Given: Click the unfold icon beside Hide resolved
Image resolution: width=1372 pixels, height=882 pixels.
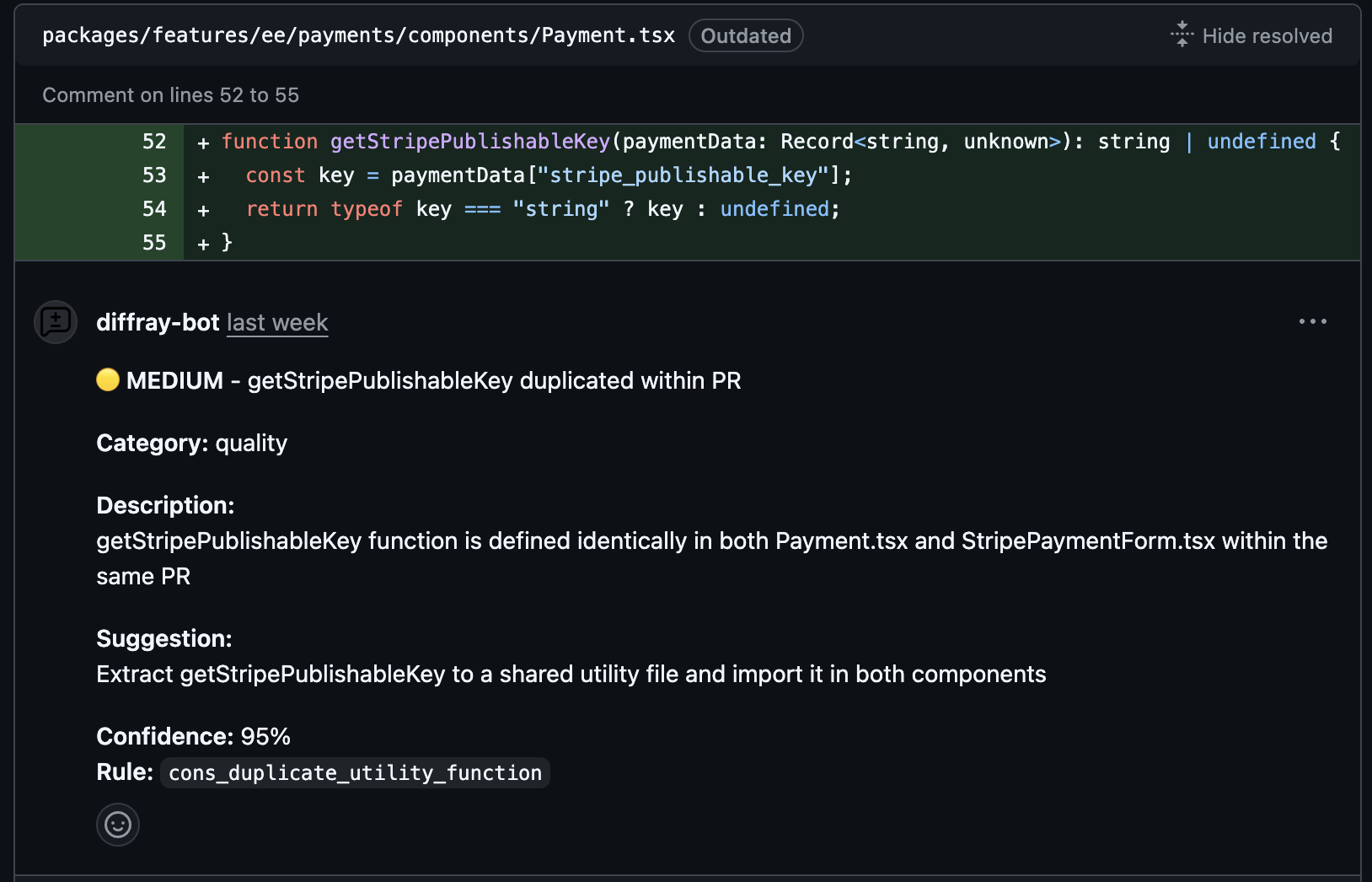Looking at the screenshot, I should click(1182, 35).
